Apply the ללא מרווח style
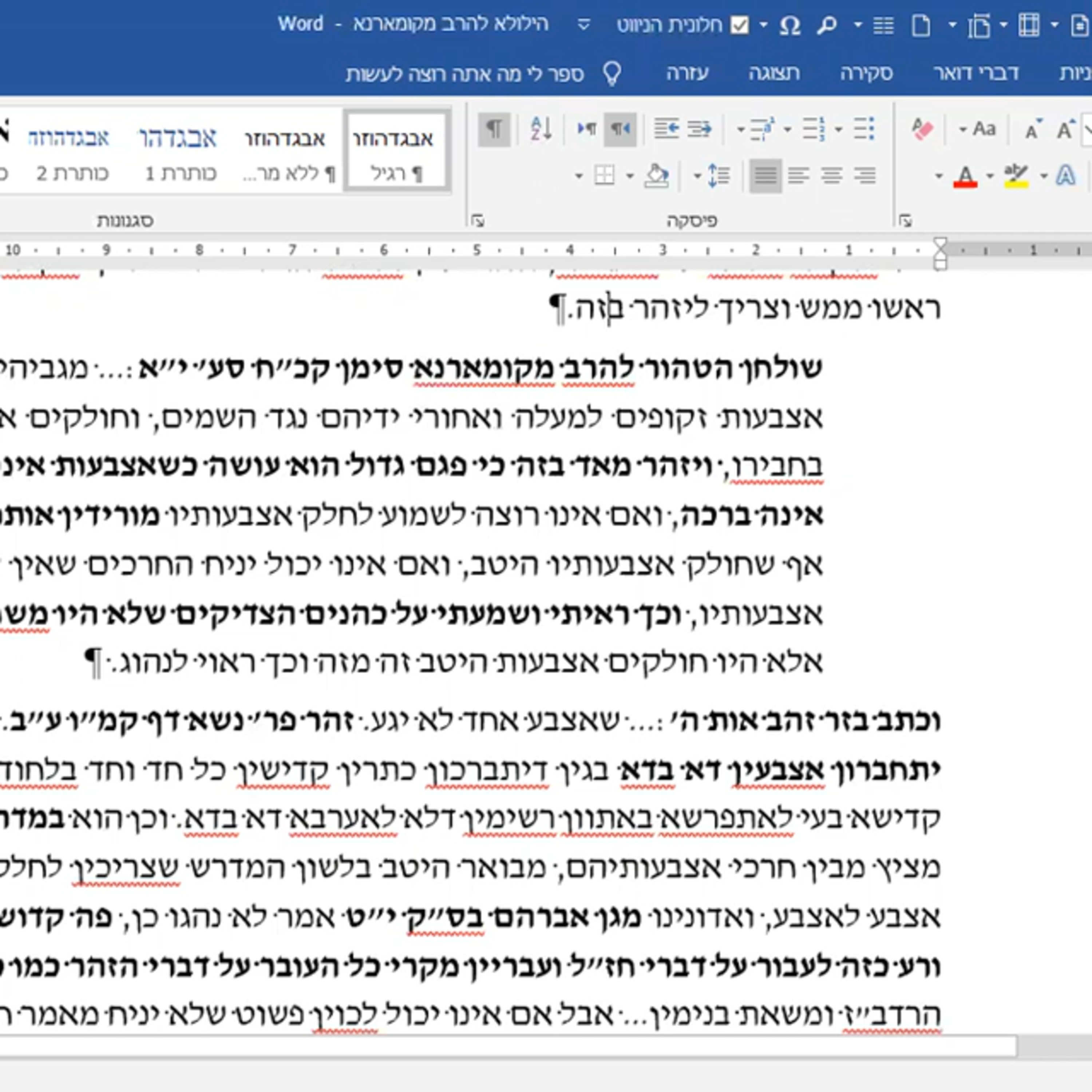 [x=289, y=150]
